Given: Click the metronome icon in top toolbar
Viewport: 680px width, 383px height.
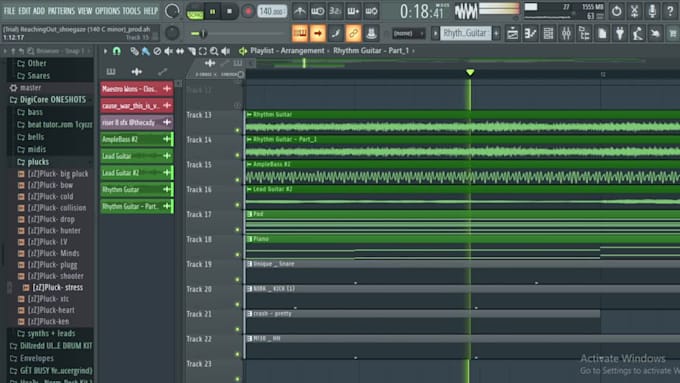Looking at the screenshot, I should tap(299, 11).
